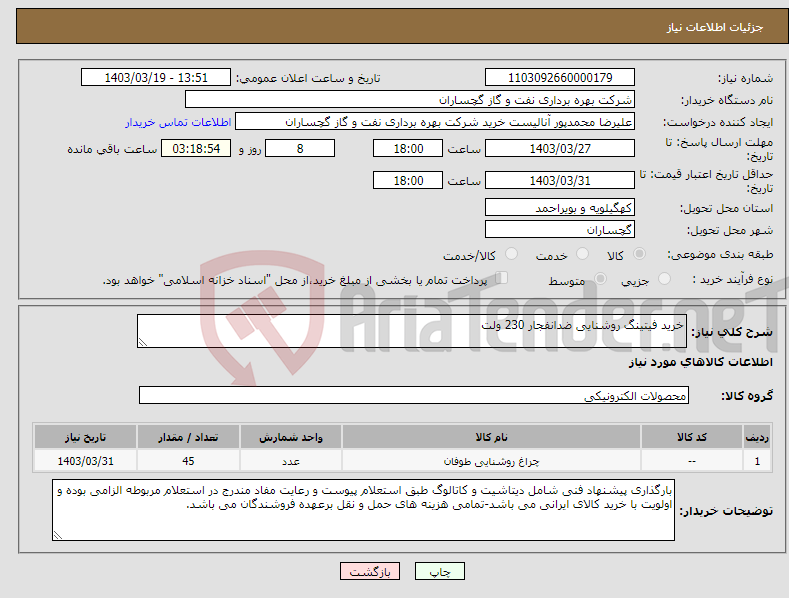Screen dimensions: 789x598
Task: Click the buyer notes textarea
Action: 363,510
